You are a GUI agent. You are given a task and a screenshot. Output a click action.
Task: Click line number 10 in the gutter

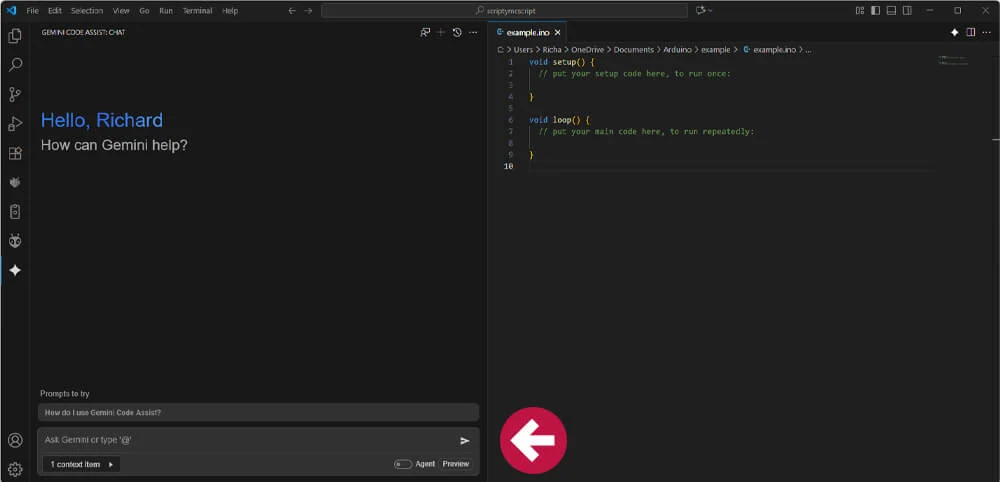click(x=508, y=166)
